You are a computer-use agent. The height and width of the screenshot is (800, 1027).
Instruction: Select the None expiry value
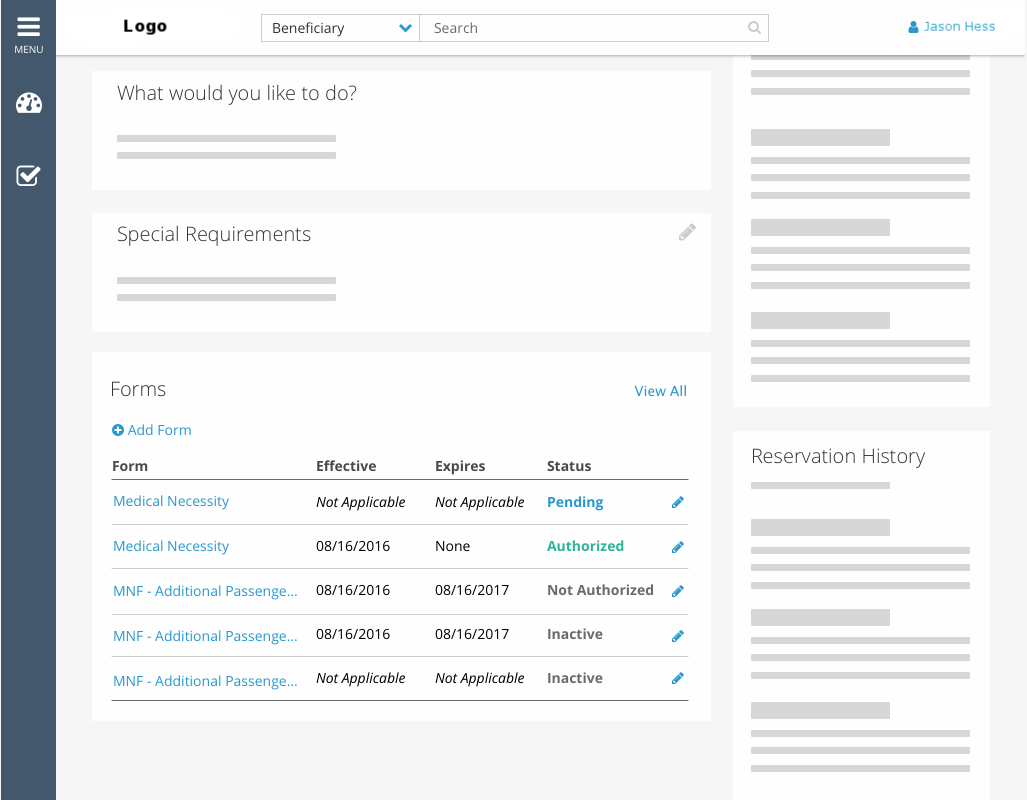[x=453, y=546]
